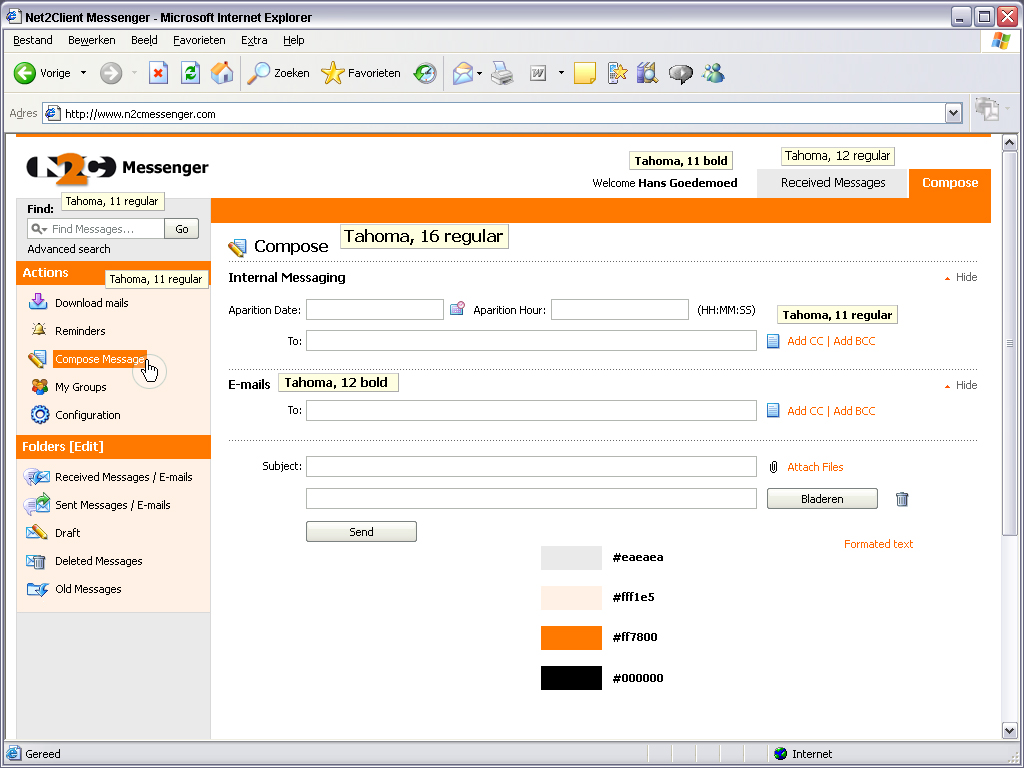Click the Edit with Word icon
The width and height of the screenshot is (1024, 768).
[538, 73]
